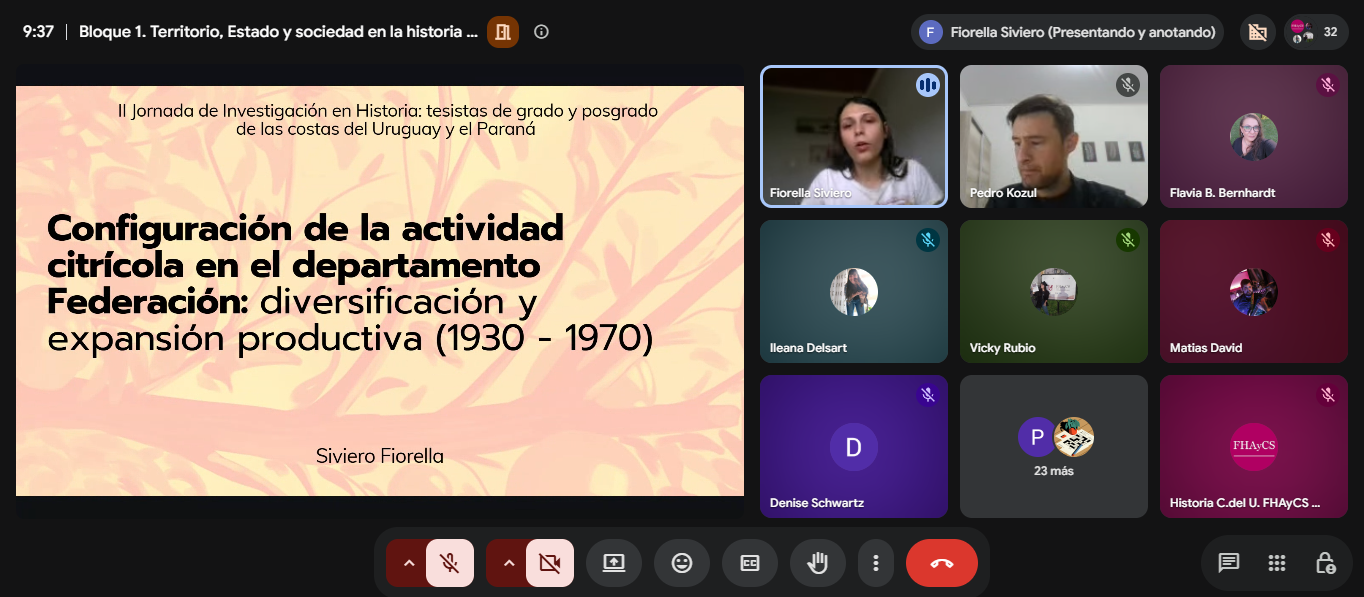Click Ileana Delsart's profile avatar
Screen dimensions: 1364x597
pyautogui.click(x=854, y=292)
